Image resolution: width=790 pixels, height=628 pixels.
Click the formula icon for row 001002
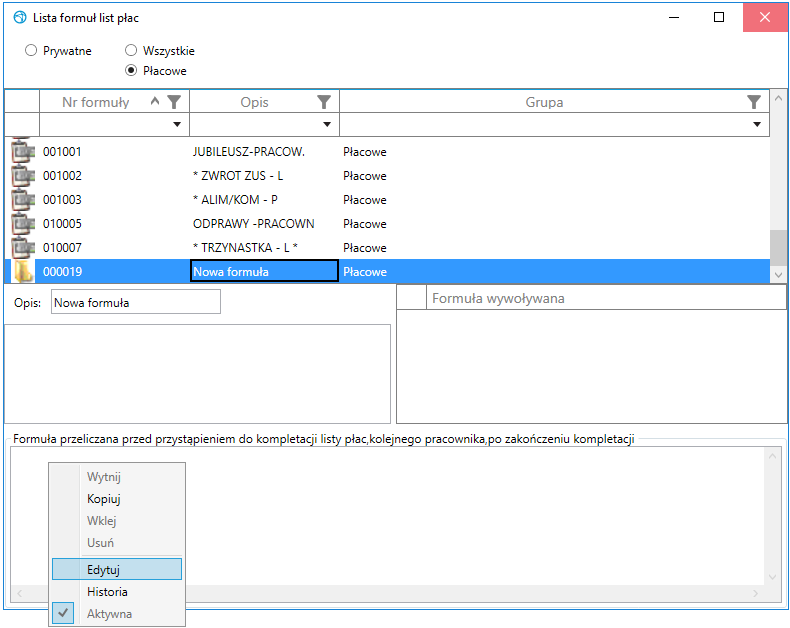click(23, 176)
